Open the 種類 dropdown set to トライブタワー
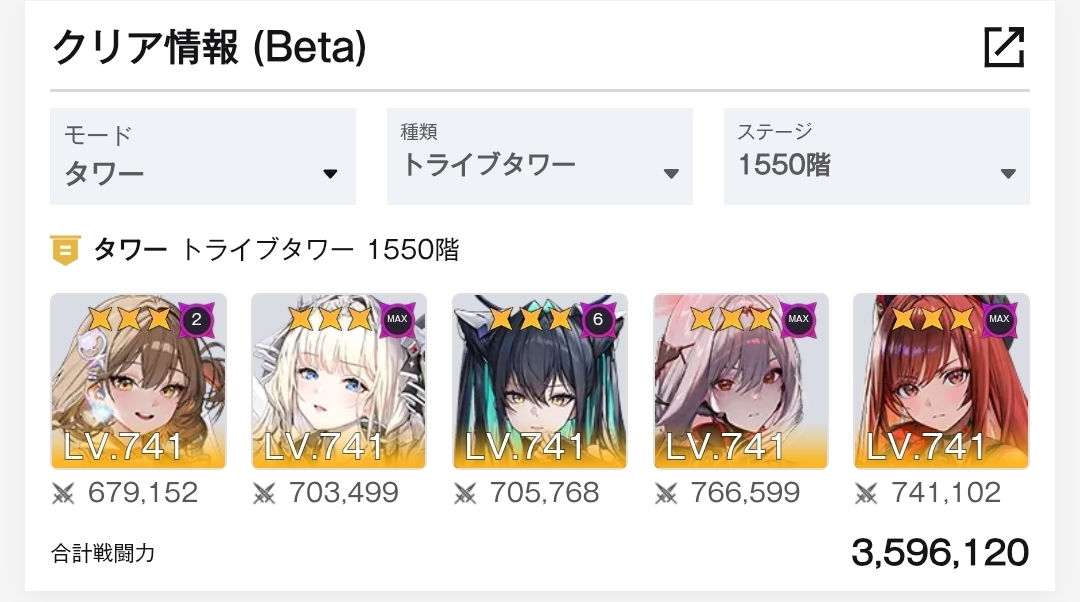This screenshot has width=1080, height=602. click(x=540, y=156)
